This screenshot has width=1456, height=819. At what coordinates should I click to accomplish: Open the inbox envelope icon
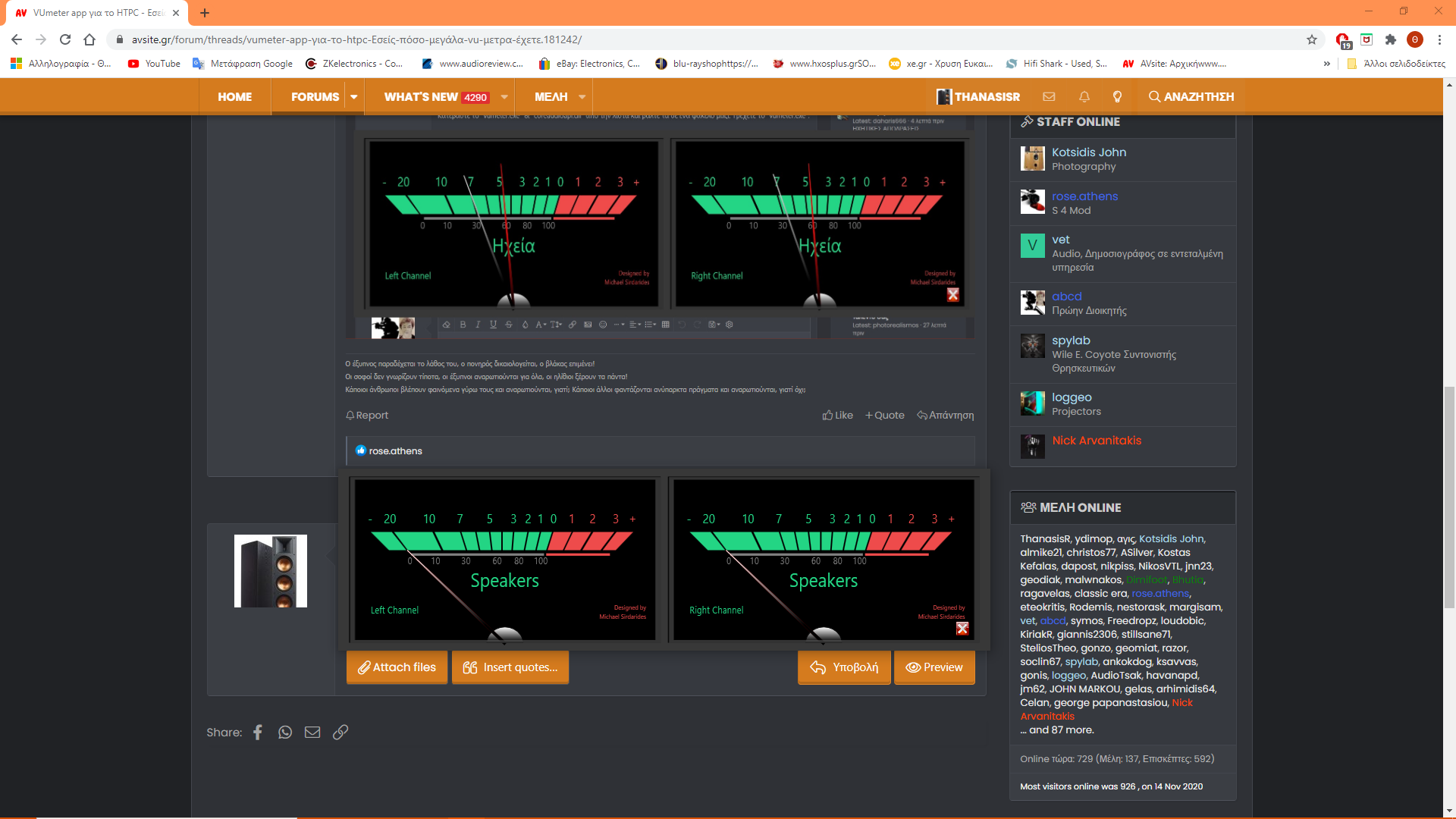coord(1049,96)
